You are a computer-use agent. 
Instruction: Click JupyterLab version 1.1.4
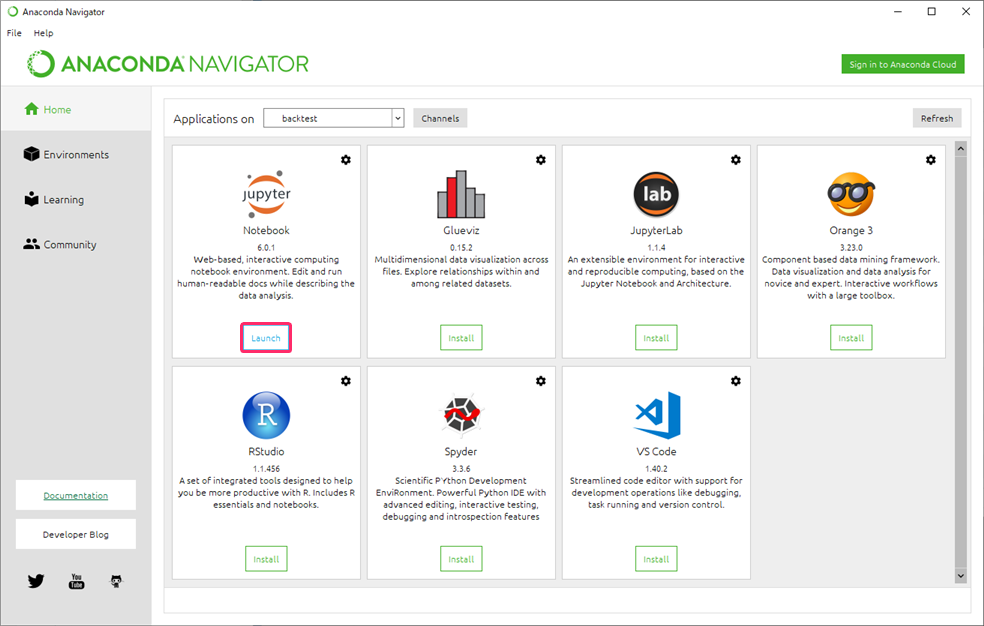click(656, 248)
